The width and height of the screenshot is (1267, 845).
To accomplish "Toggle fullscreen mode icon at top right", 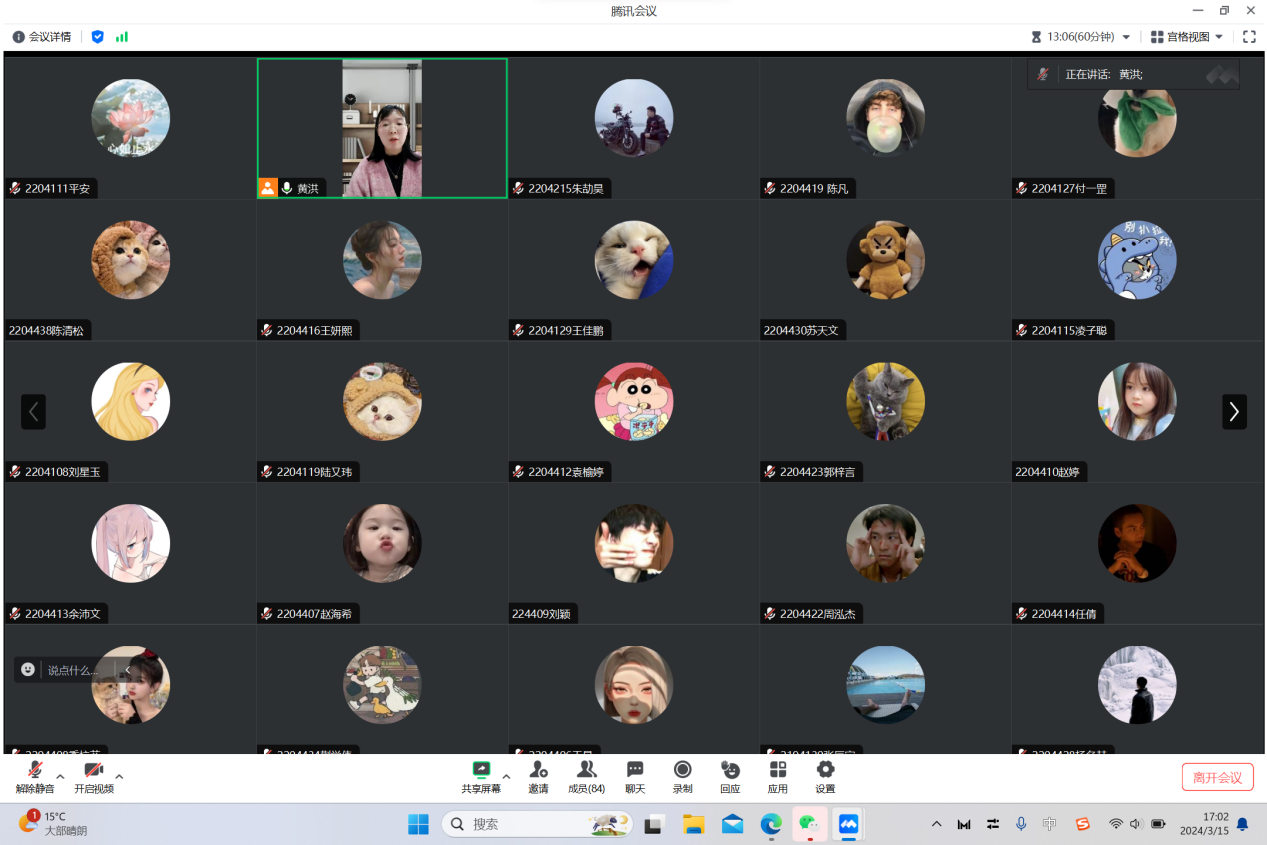I will click(x=1249, y=37).
